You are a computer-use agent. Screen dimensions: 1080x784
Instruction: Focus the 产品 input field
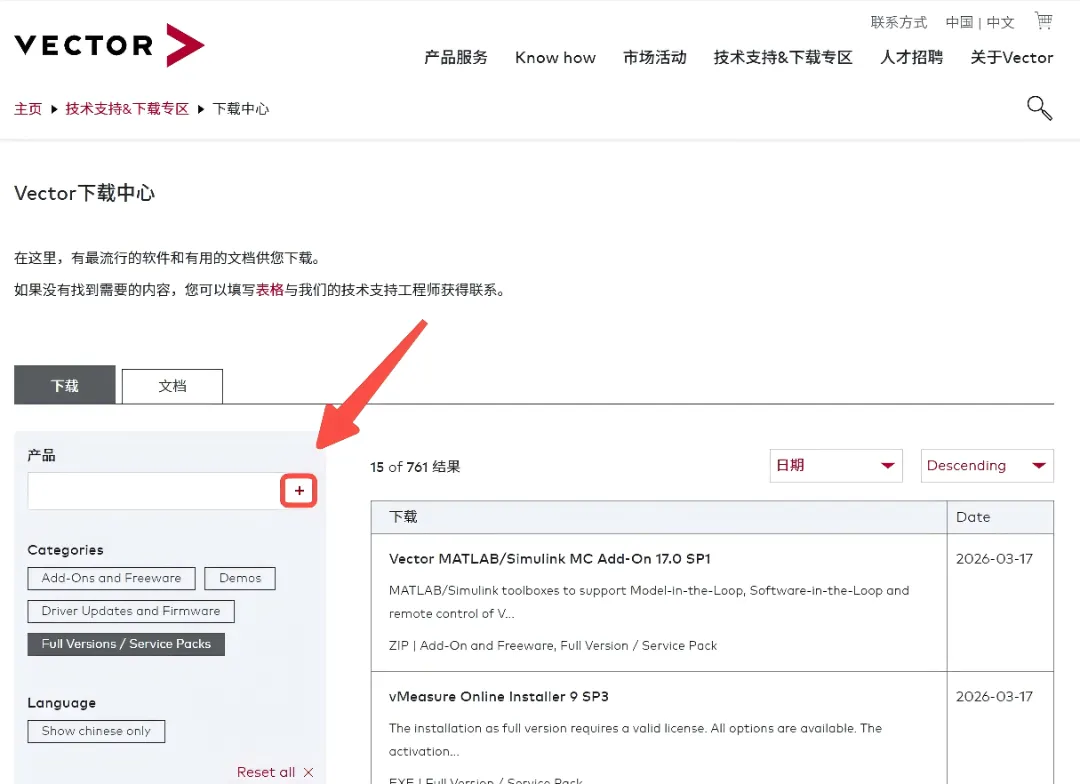154,491
